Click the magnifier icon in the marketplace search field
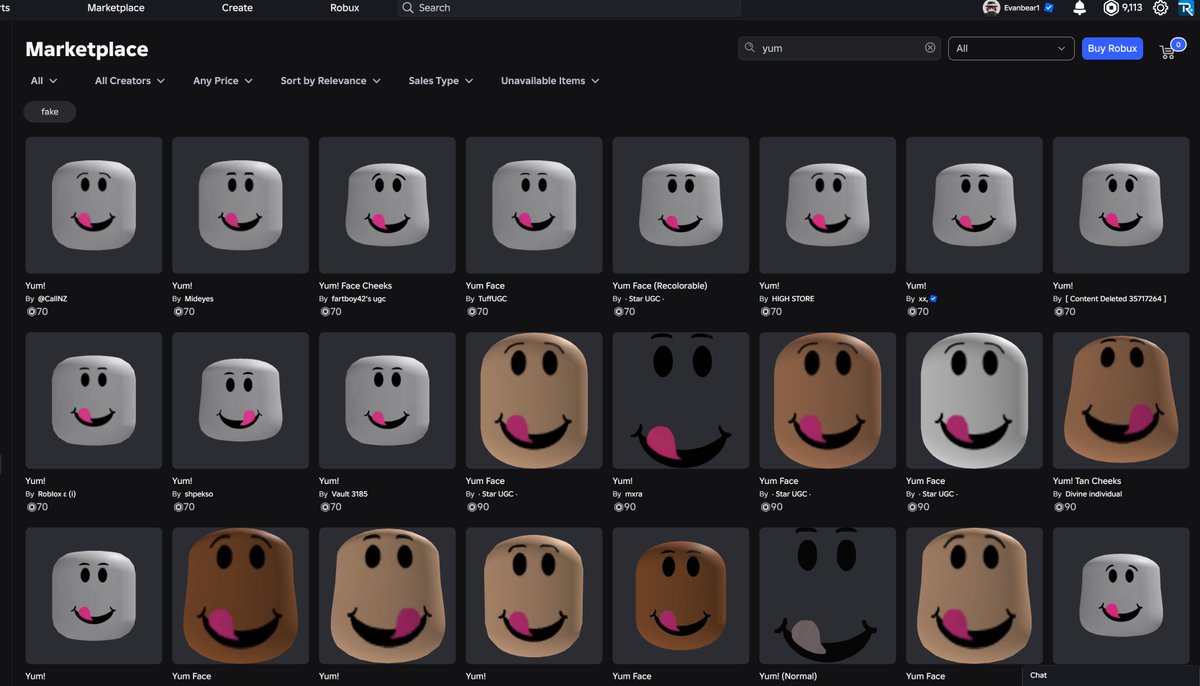Viewport: 1200px width, 686px height. click(749, 48)
